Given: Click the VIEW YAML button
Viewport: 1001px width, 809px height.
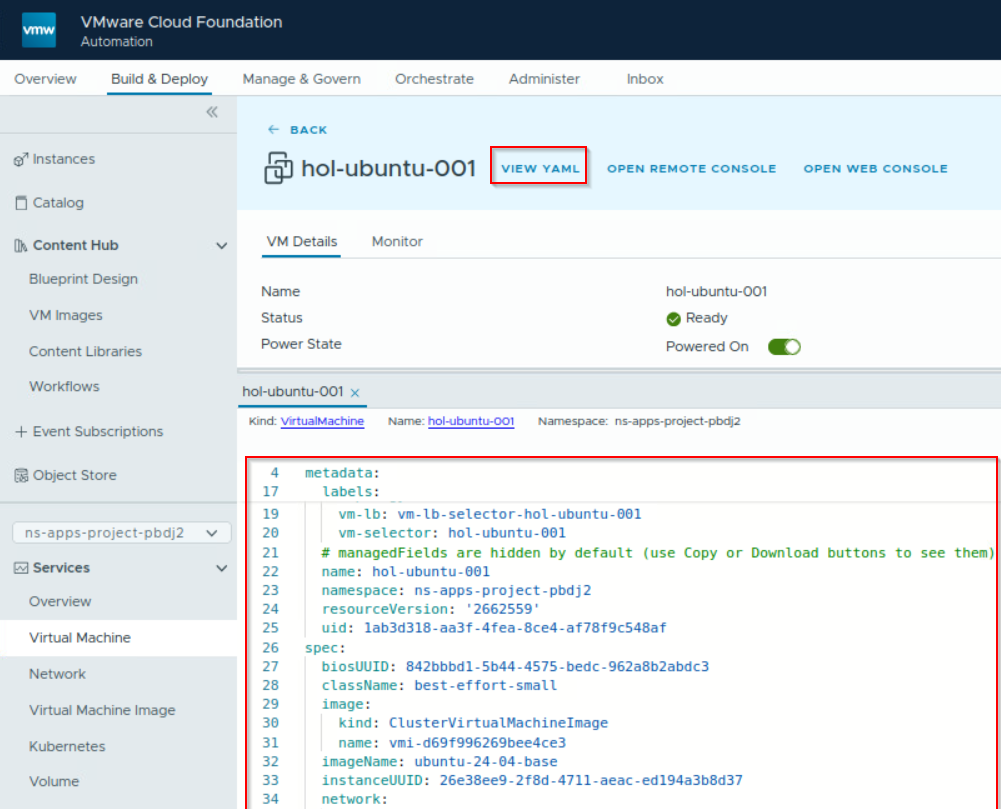Looking at the screenshot, I should pyautogui.click(x=539, y=169).
